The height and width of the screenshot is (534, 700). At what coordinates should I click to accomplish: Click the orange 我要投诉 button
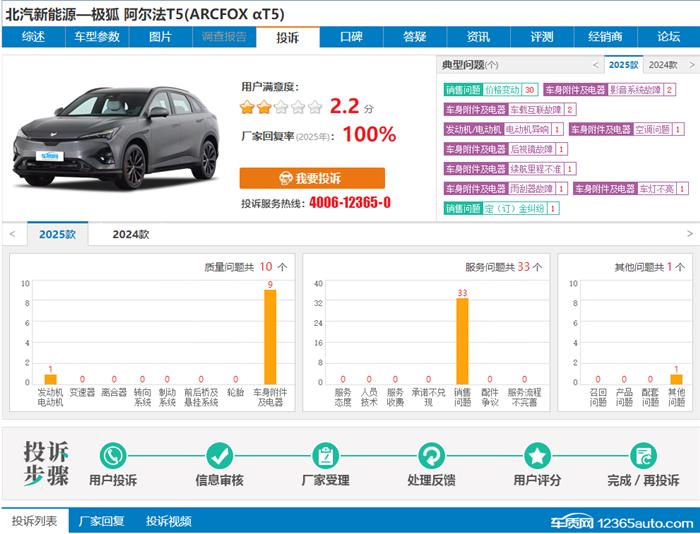[312, 178]
